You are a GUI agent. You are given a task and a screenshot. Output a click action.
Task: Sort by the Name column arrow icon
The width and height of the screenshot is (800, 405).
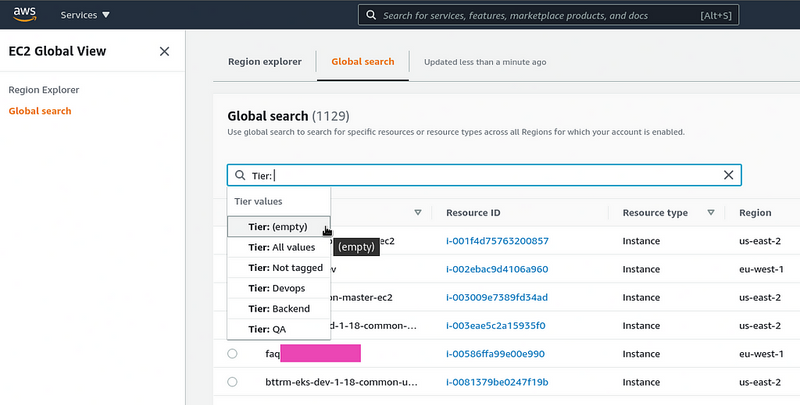(x=418, y=213)
